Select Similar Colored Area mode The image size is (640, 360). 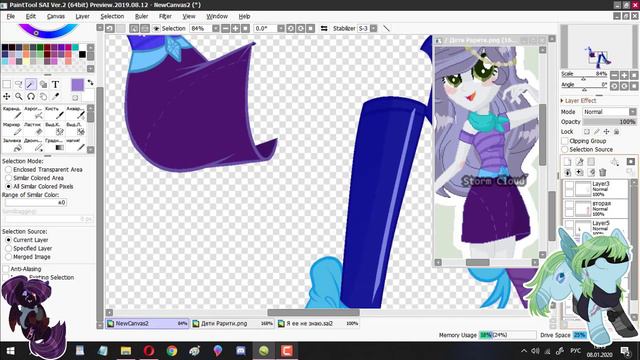35,178
